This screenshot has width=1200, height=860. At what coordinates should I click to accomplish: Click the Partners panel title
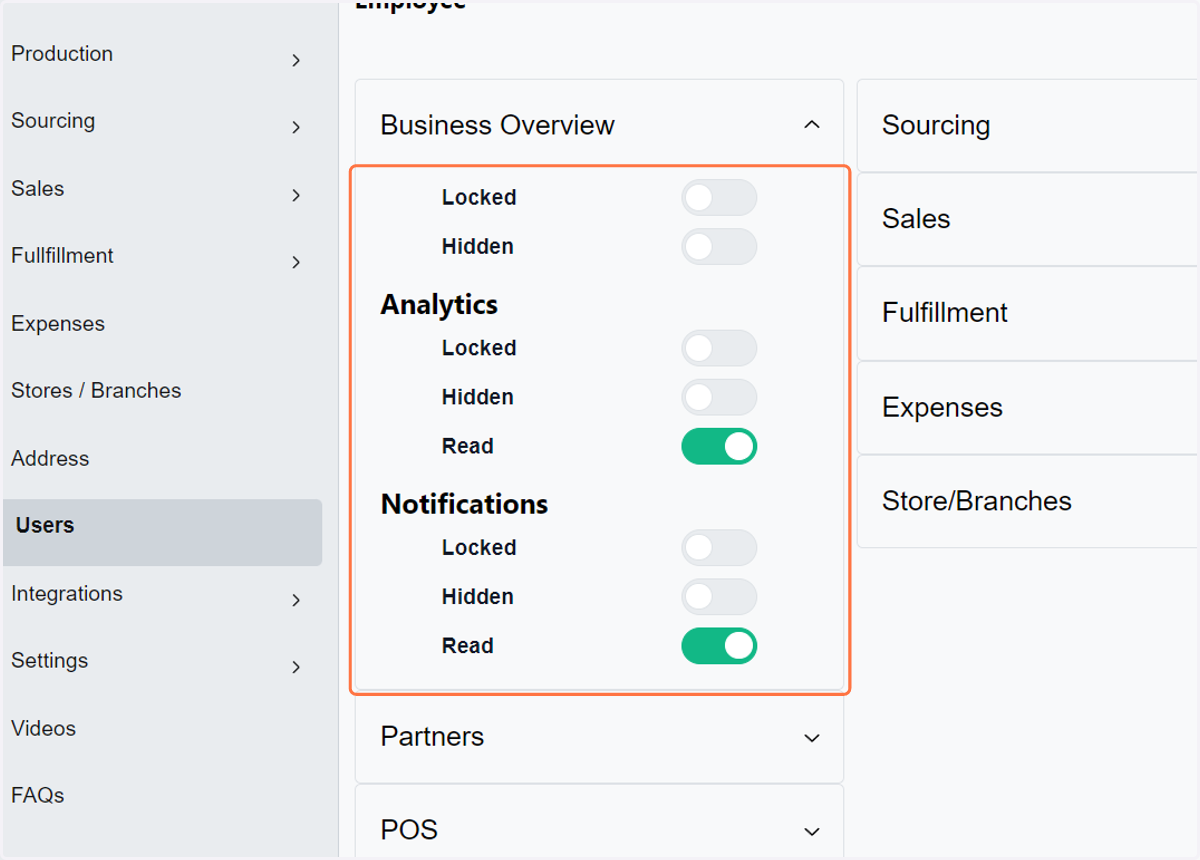(x=432, y=737)
